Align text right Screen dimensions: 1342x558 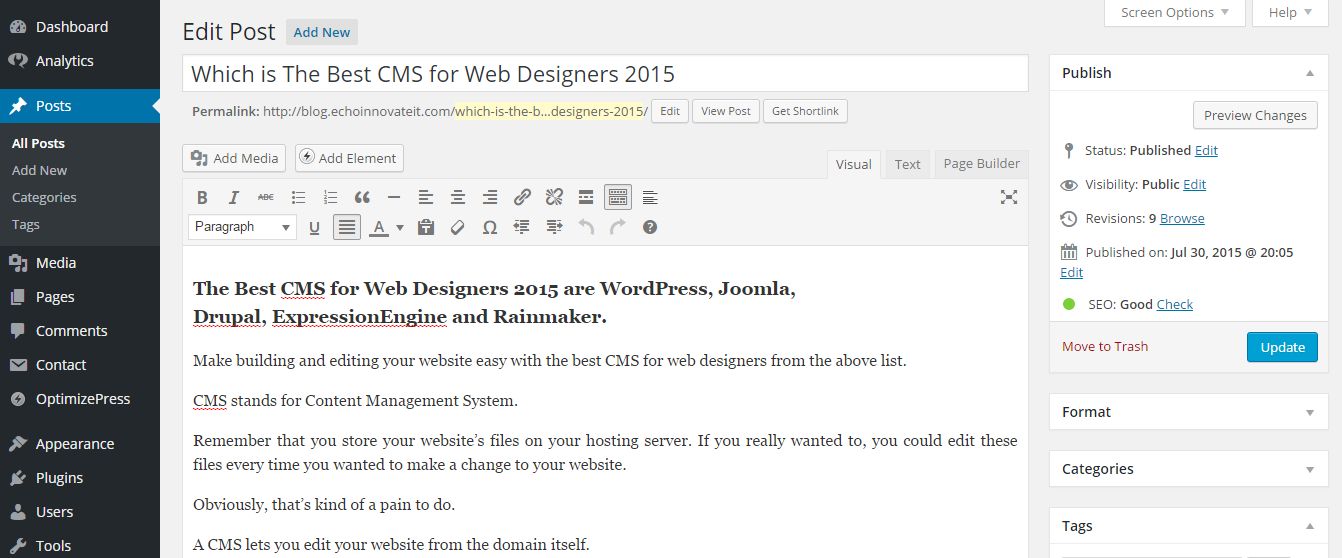(490, 197)
